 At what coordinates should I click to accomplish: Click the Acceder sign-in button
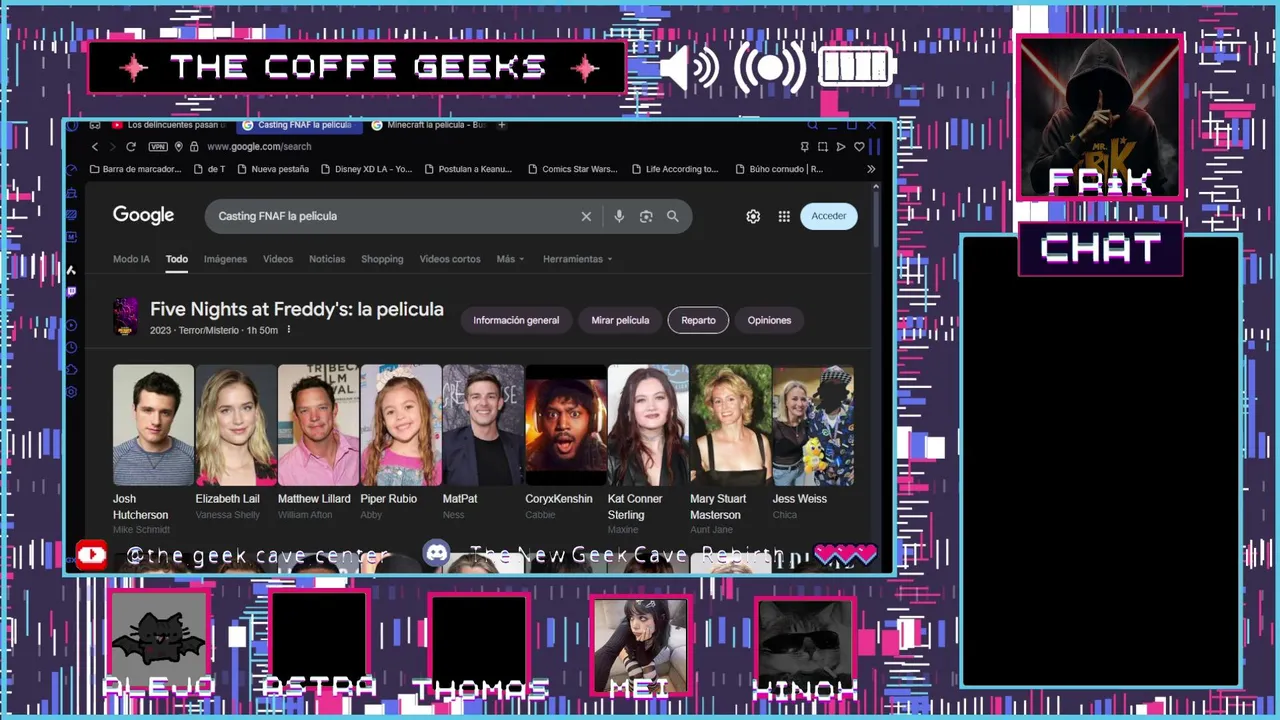[829, 216]
